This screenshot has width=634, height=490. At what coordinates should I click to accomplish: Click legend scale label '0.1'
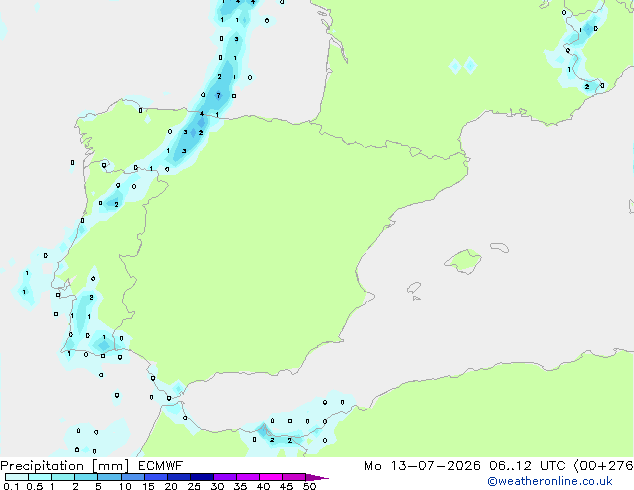11,486
